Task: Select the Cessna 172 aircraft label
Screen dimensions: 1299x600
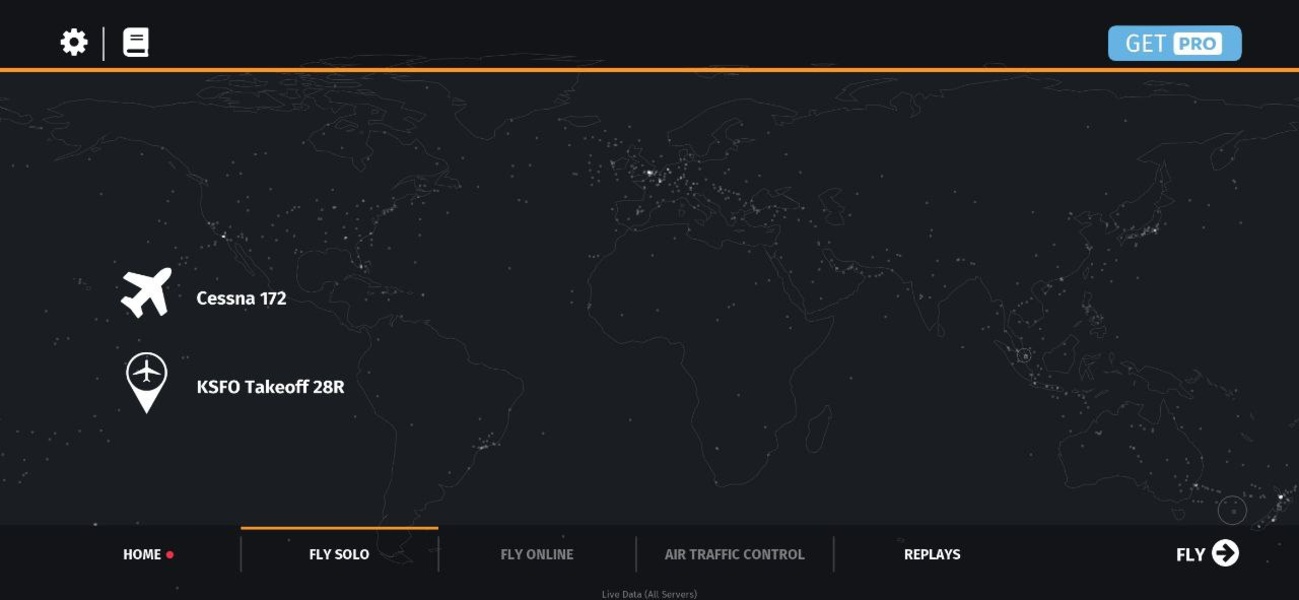Action: pyautogui.click(x=241, y=298)
